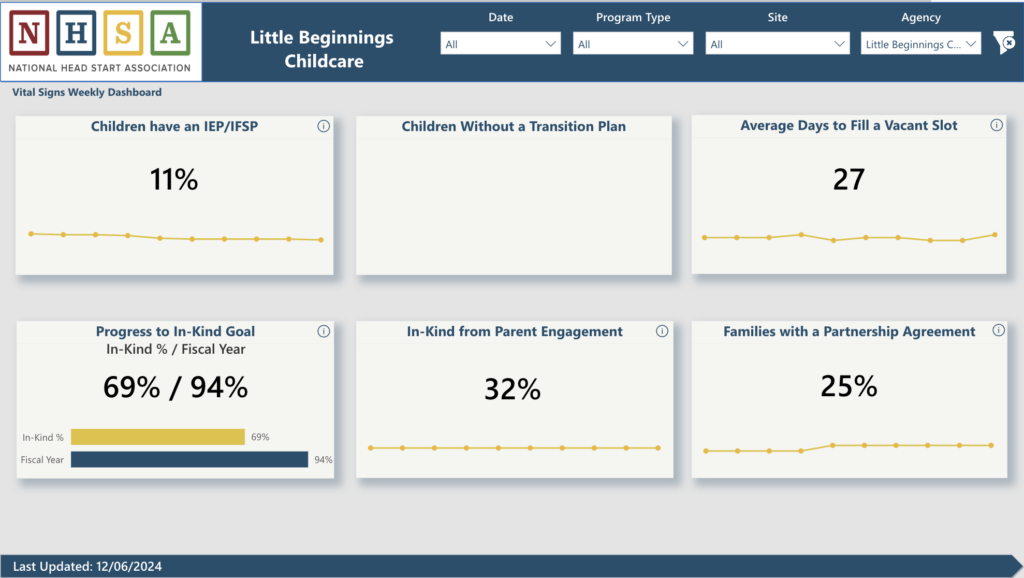1024x578 pixels.
Task: Click the last point on Average Days trend line
Action: point(994,235)
